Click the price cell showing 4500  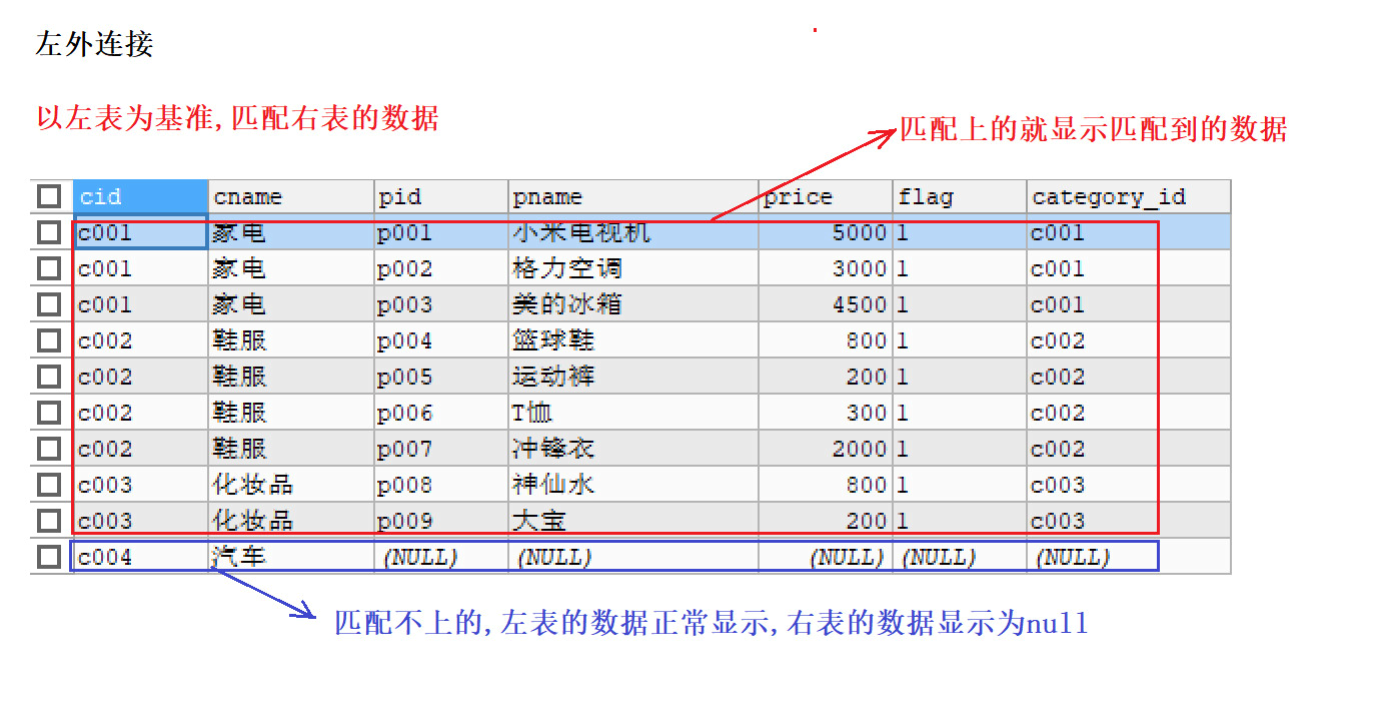(x=825, y=304)
